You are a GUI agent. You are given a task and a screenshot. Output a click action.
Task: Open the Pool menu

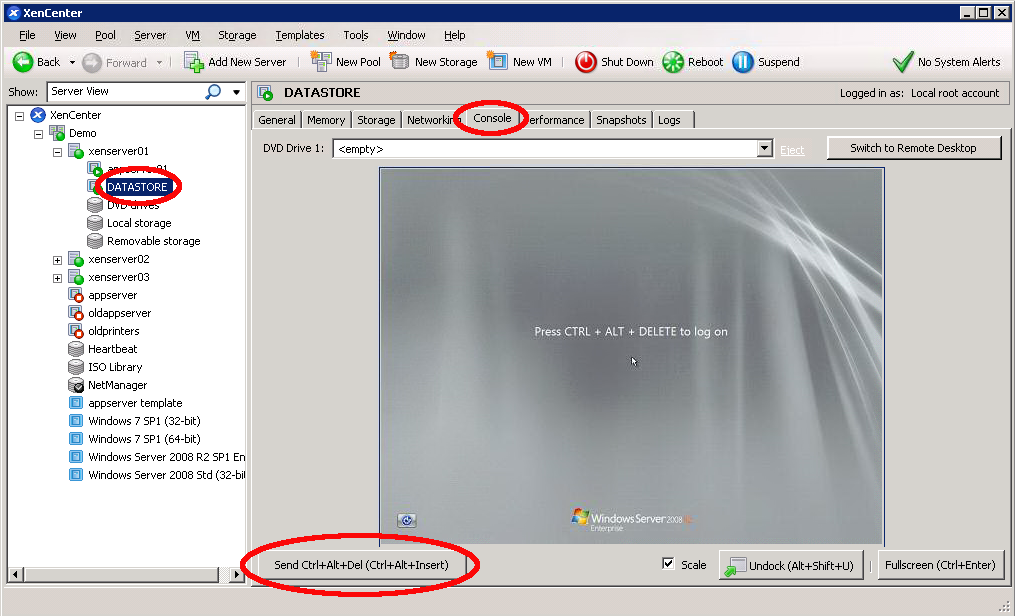click(x=106, y=35)
